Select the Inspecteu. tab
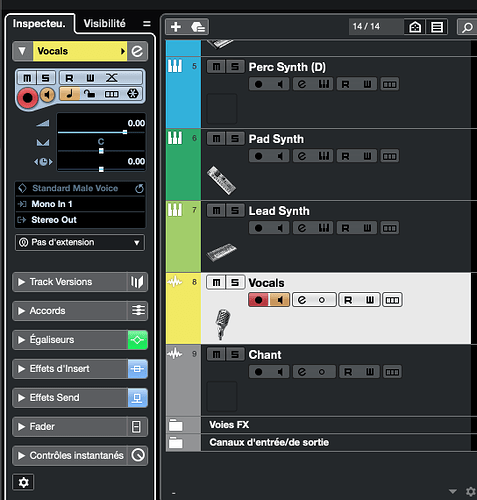The image size is (477, 500). coord(39,24)
